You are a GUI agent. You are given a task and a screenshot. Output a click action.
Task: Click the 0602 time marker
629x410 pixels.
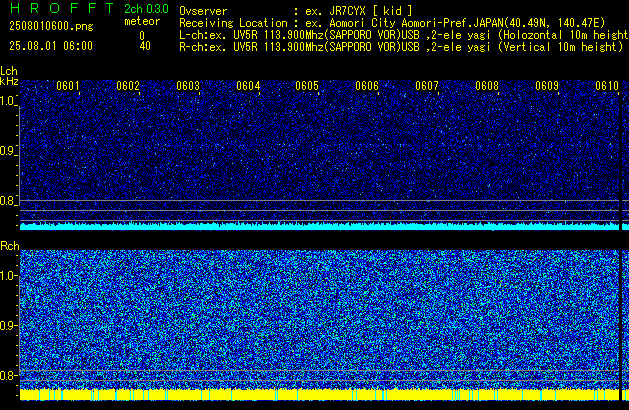tap(128, 86)
